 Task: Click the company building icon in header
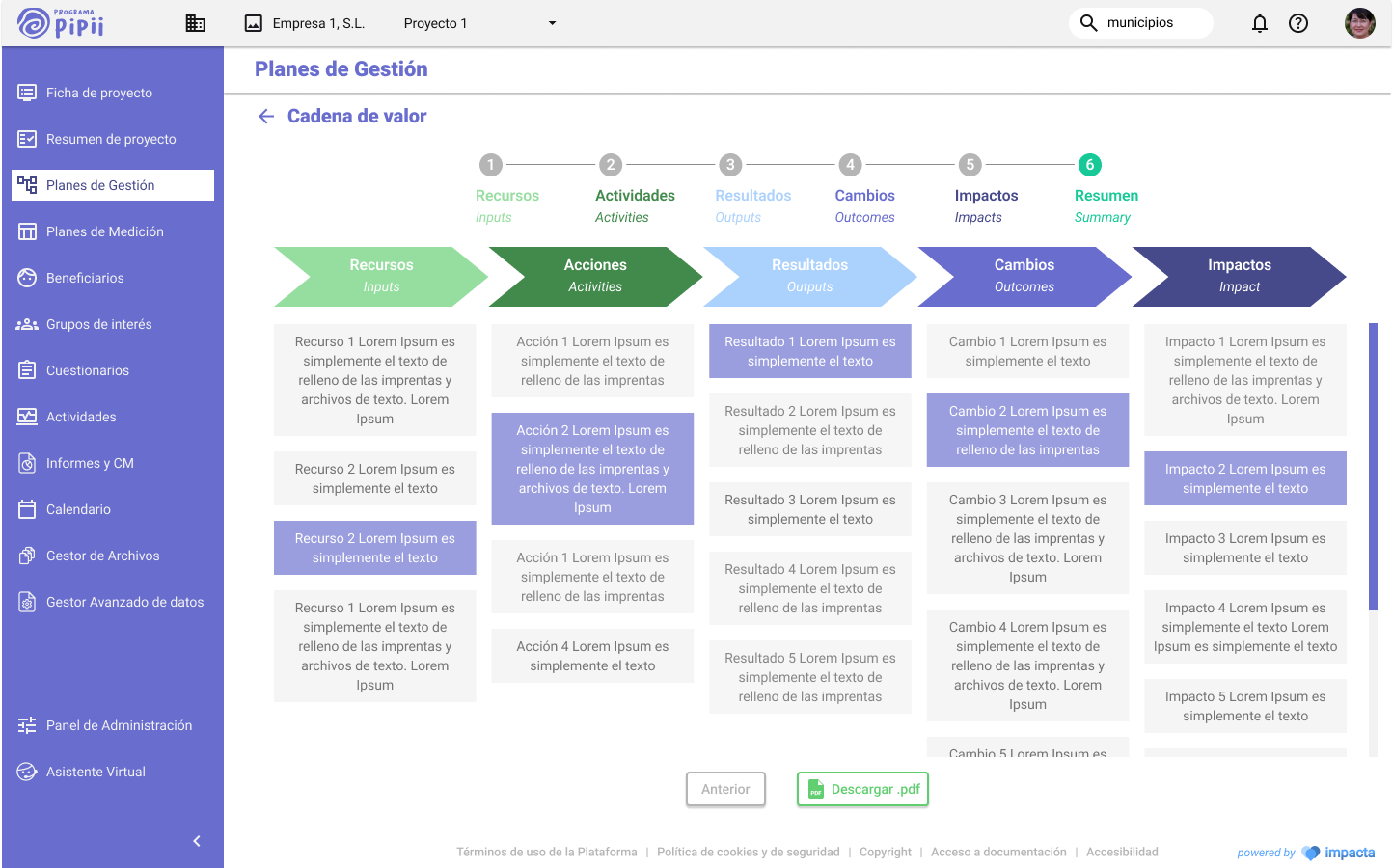click(x=196, y=23)
